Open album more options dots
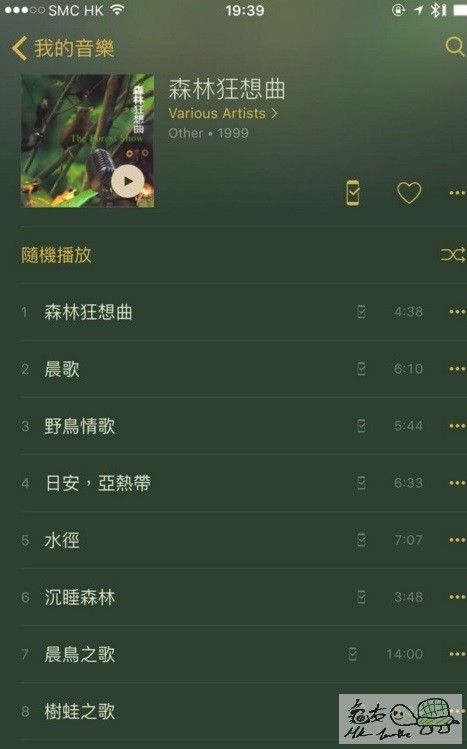The width and height of the screenshot is (467, 749). 457,193
